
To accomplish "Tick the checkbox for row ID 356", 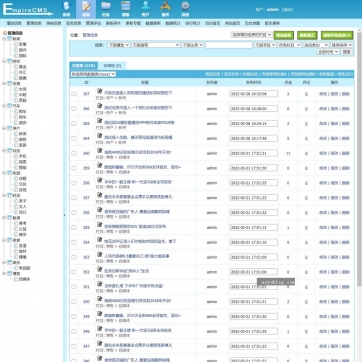I will tap(74, 213).
